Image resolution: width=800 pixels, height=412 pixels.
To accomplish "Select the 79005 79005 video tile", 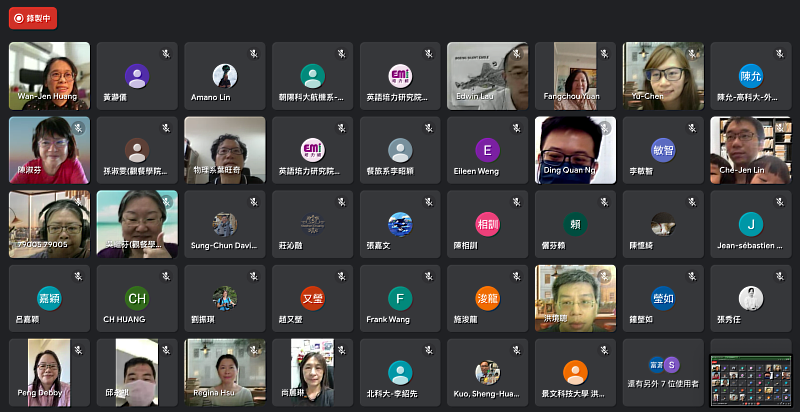I will click(x=49, y=224).
